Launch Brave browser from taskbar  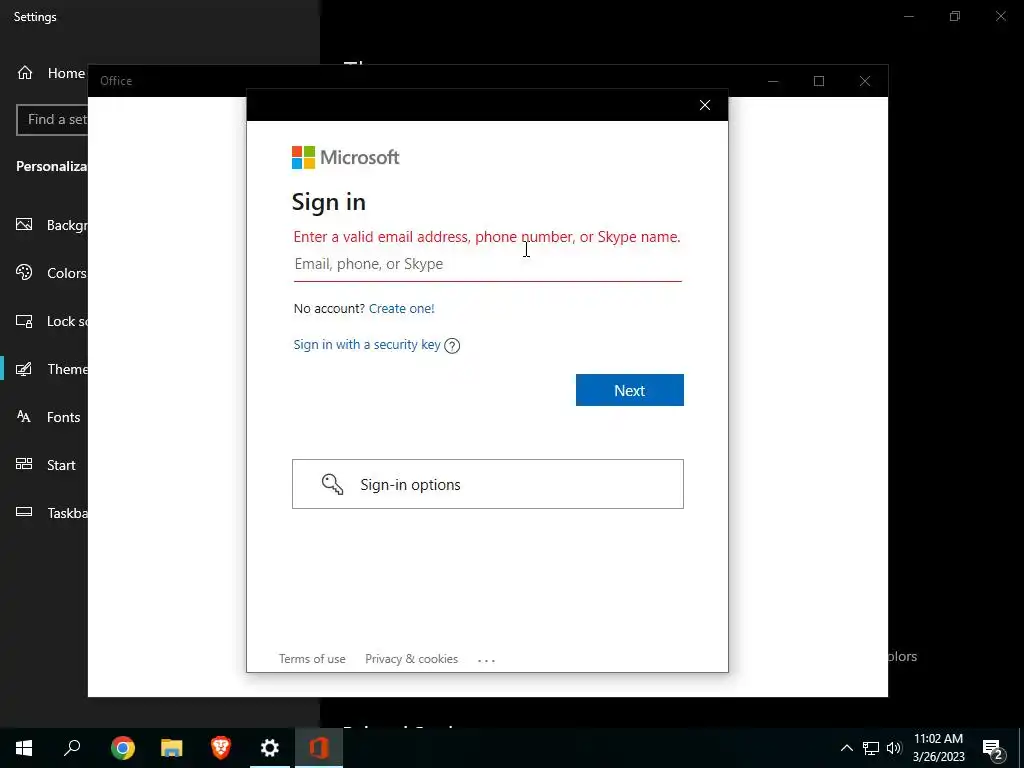(221, 748)
